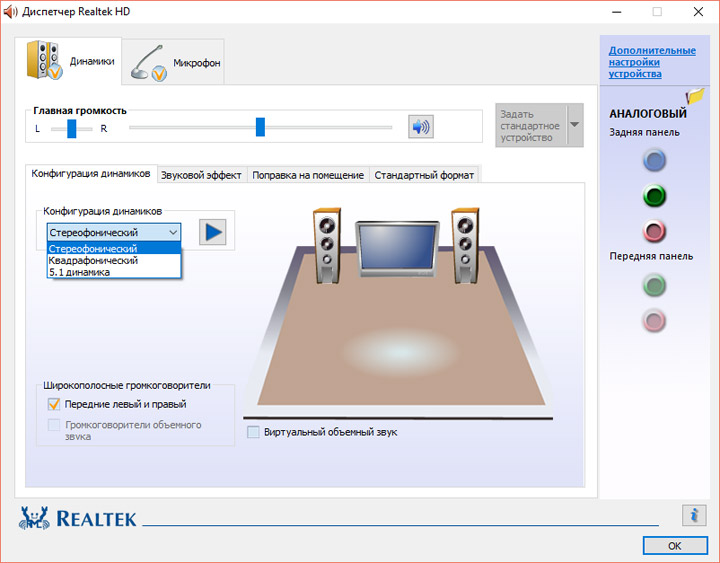Click the monitor in the room preview
This screenshot has height=563, width=720.
[398, 248]
